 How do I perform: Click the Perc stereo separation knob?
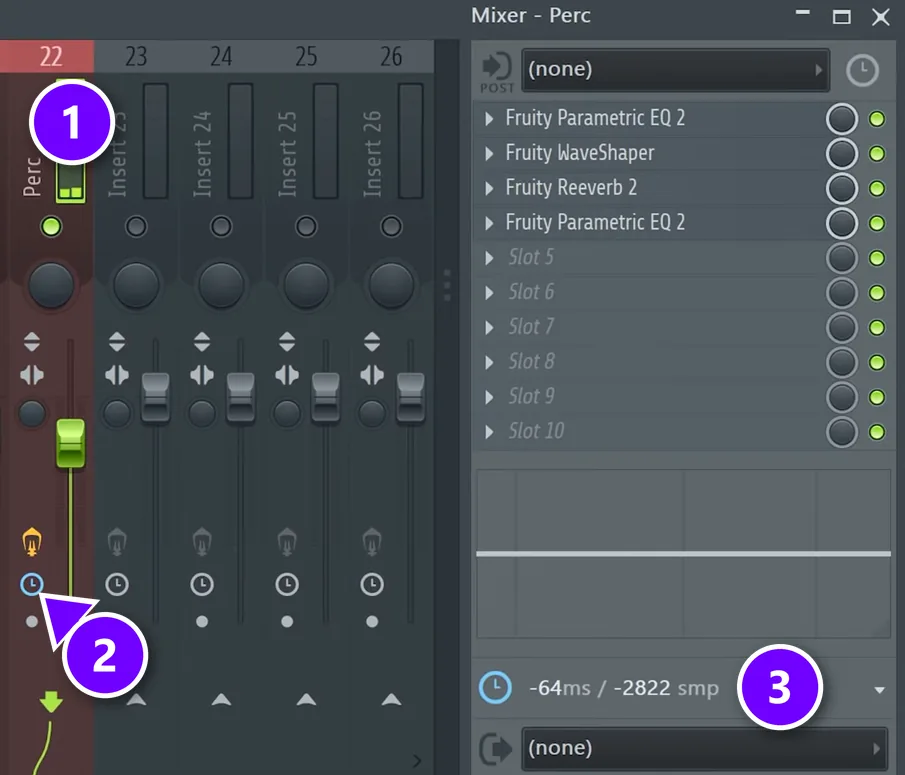pos(32,413)
